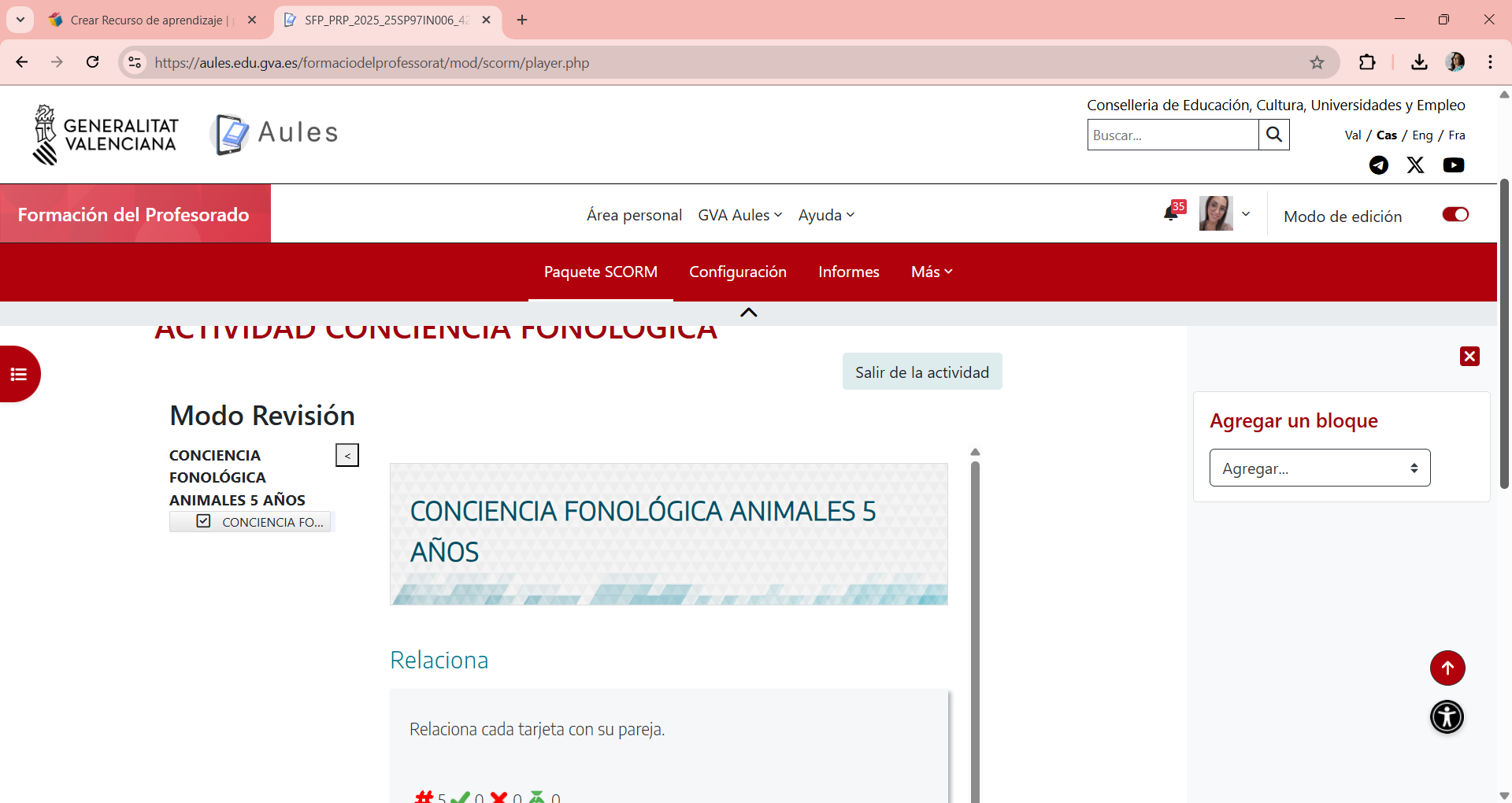Expand the GVA Aules dropdown menu
1512x803 pixels.
[739, 215]
